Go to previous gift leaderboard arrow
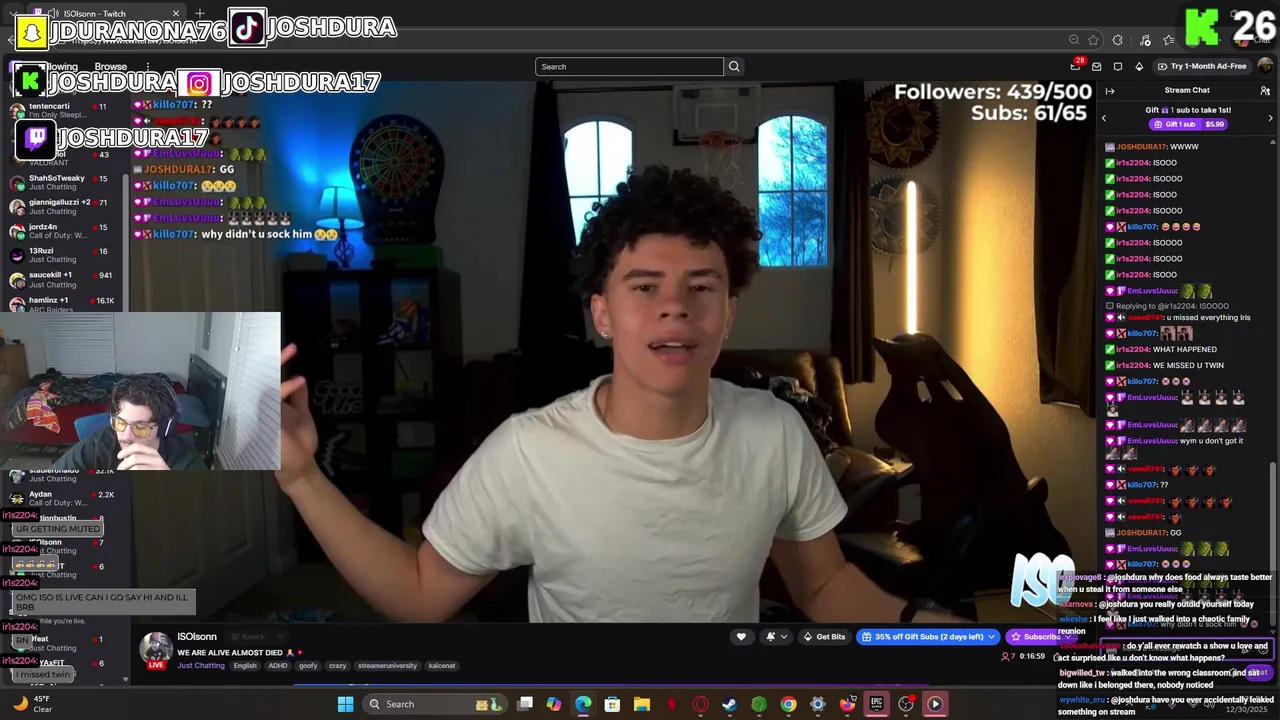Screen dimensions: 1280x720 pos(1104,118)
